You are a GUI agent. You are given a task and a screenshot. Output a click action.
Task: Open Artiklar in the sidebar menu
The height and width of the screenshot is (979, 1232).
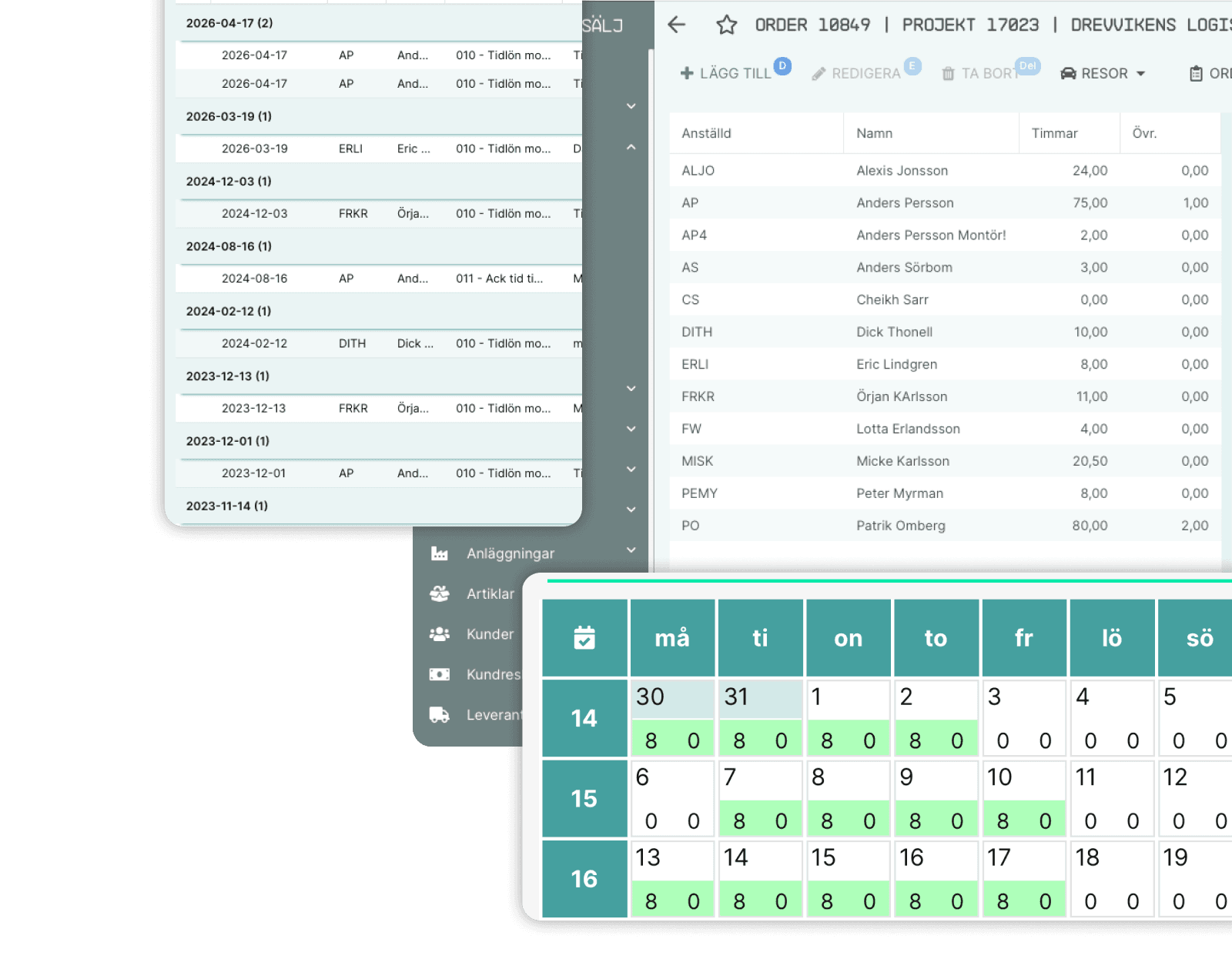(490, 593)
